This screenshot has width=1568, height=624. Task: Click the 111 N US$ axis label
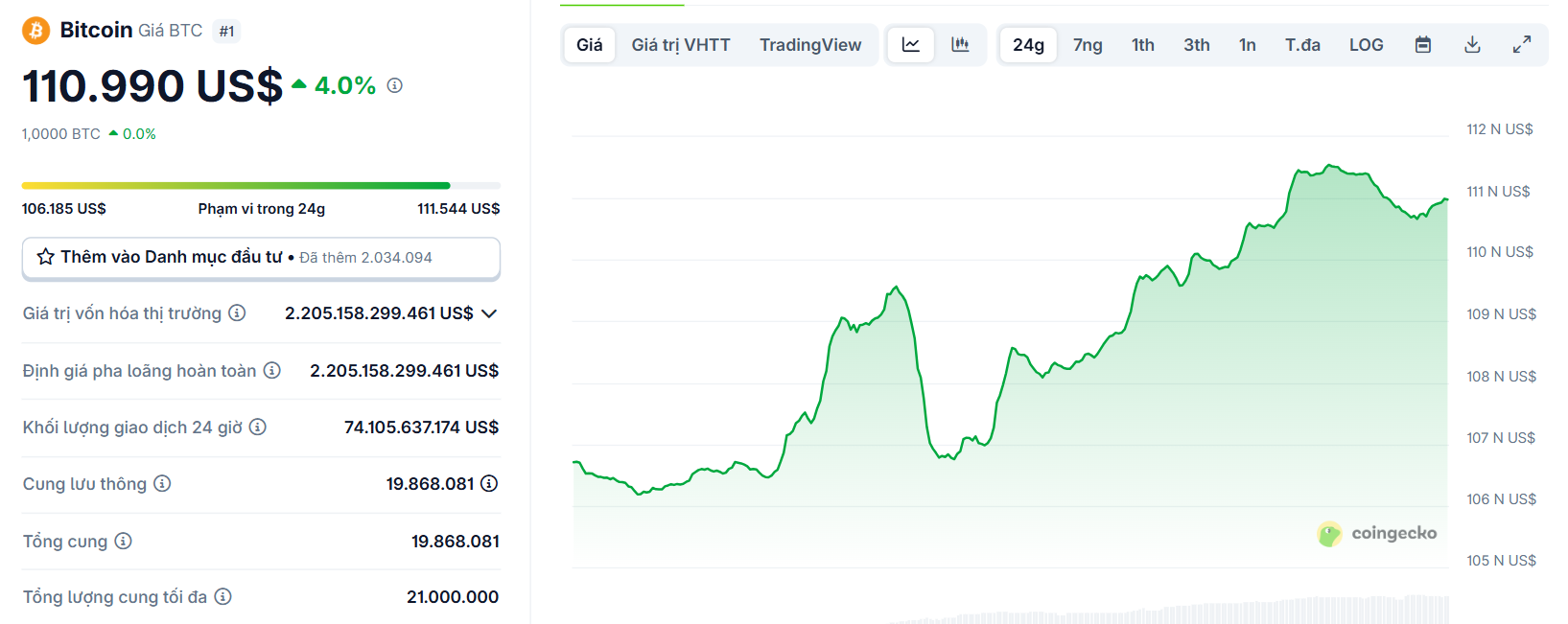(1498, 192)
